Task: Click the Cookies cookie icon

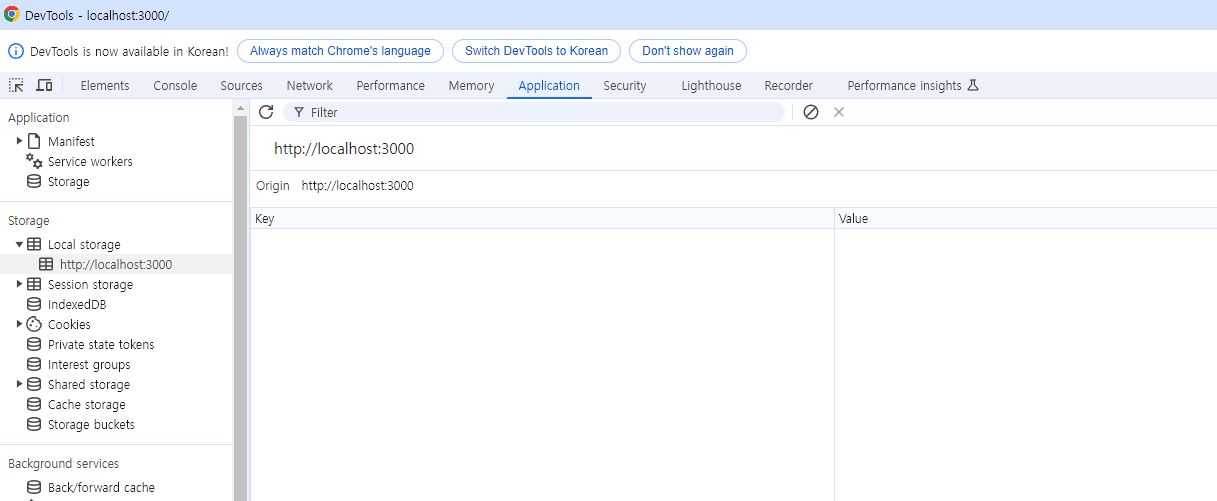Action: (34, 324)
